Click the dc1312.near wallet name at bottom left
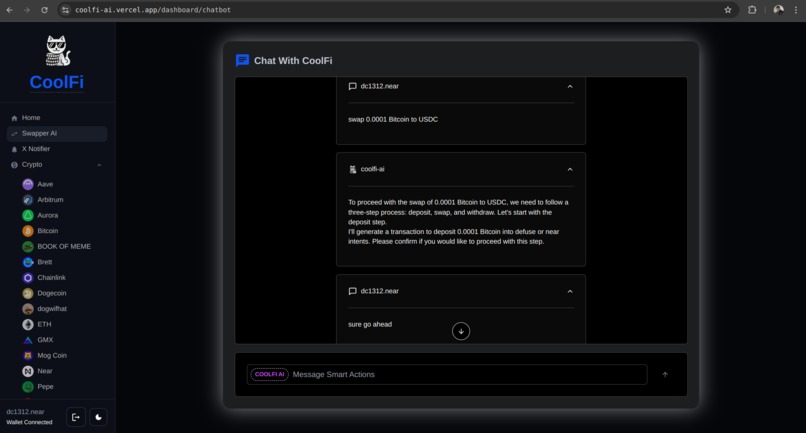Screen dimensions: 806x433 (25, 412)
